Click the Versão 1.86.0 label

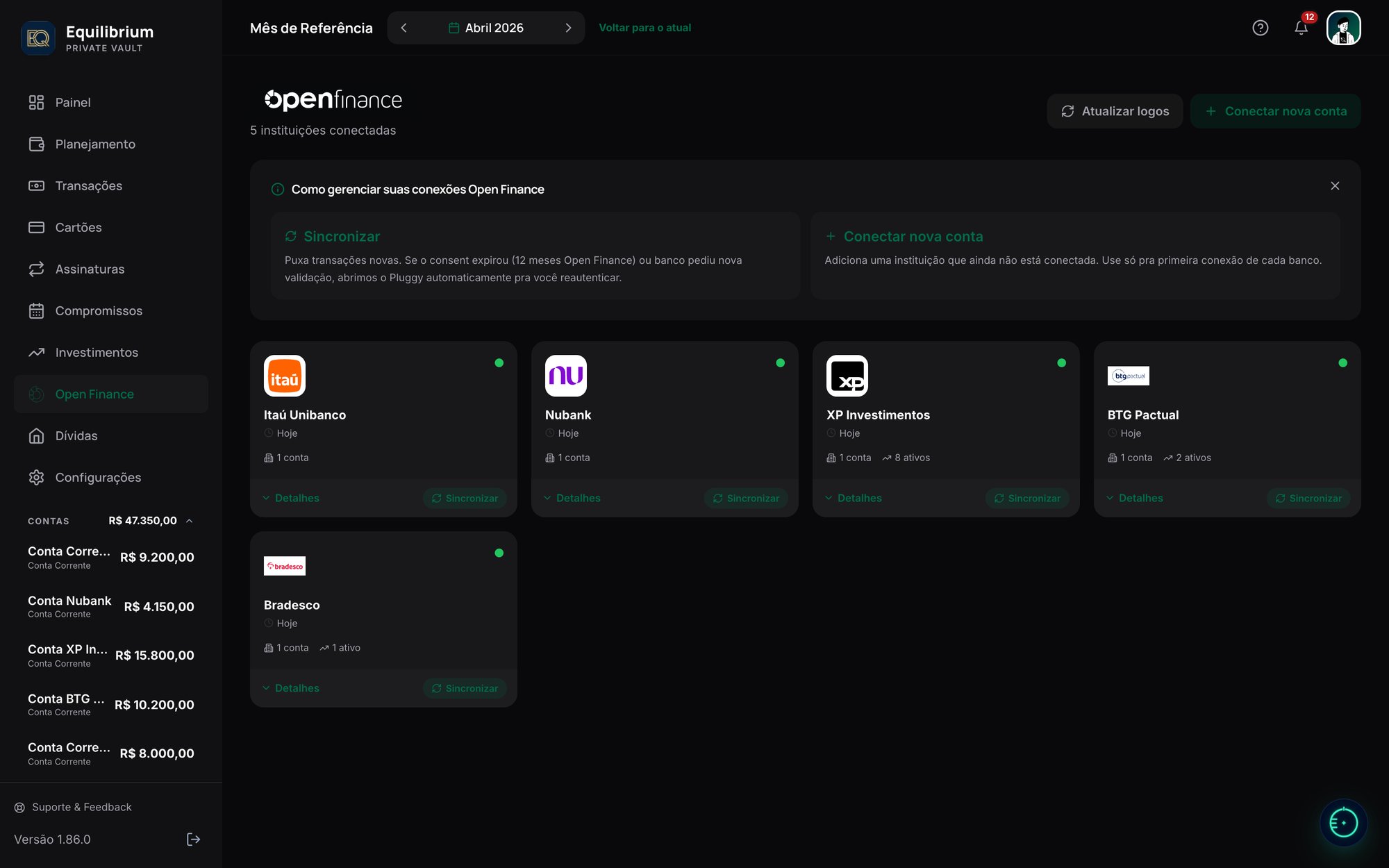52,840
